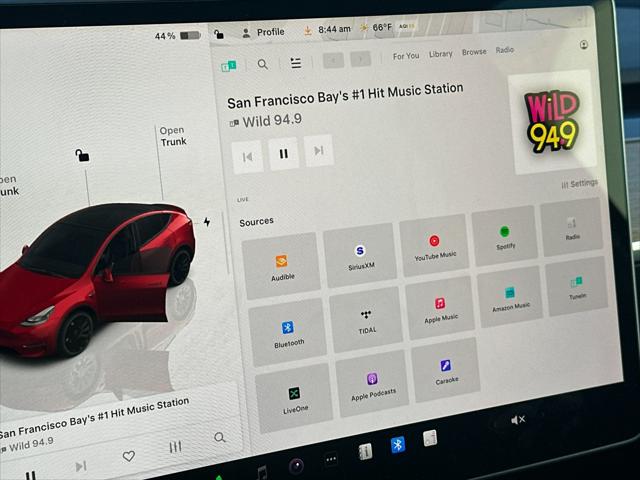640x480 pixels.
Task: Switch to the Radio tab
Action: click(505, 50)
